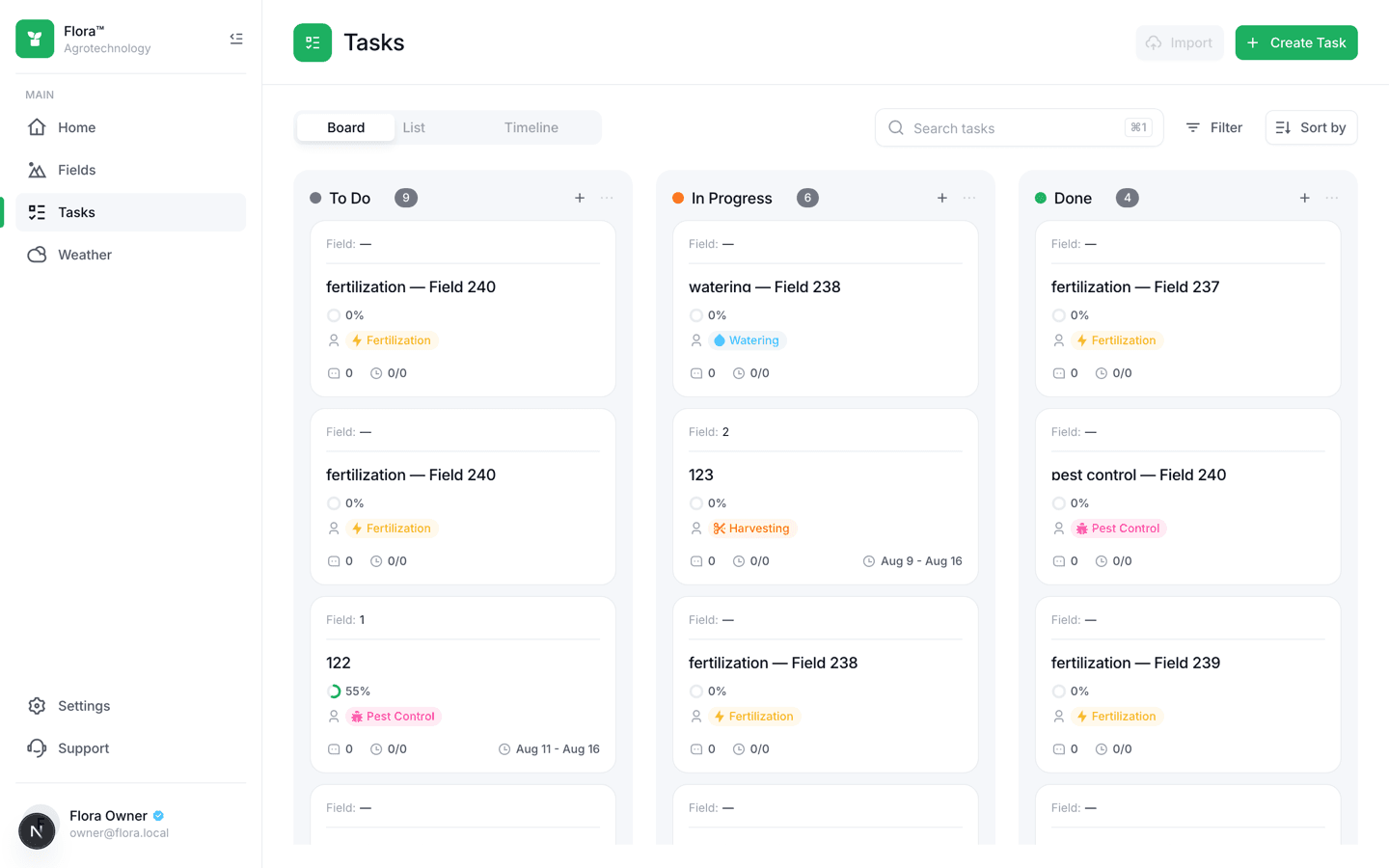Click the To Do count badge 9
The height and width of the screenshot is (868, 1389).
[406, 198]
